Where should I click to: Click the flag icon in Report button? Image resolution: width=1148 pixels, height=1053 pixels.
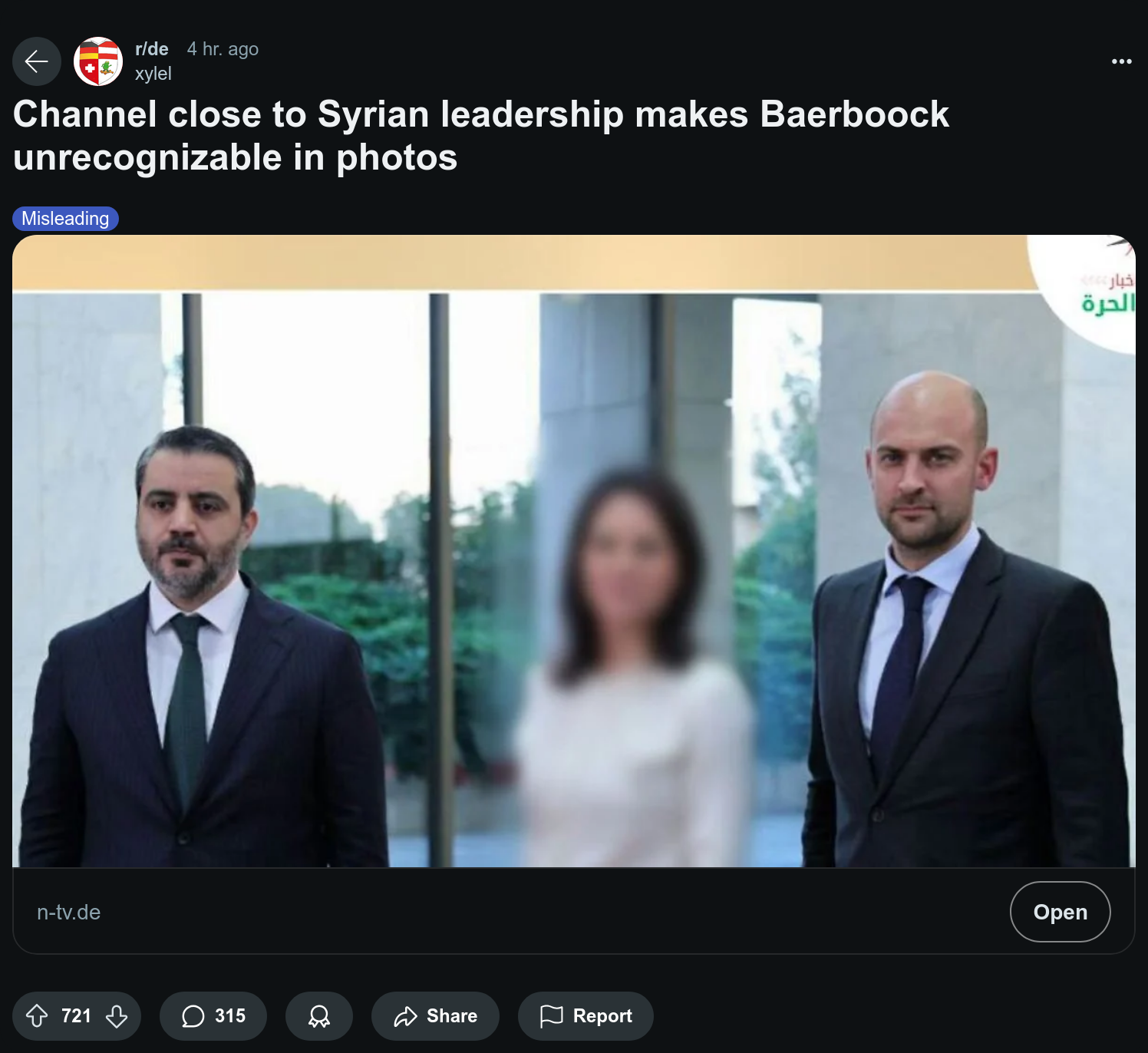[552, 1016]
